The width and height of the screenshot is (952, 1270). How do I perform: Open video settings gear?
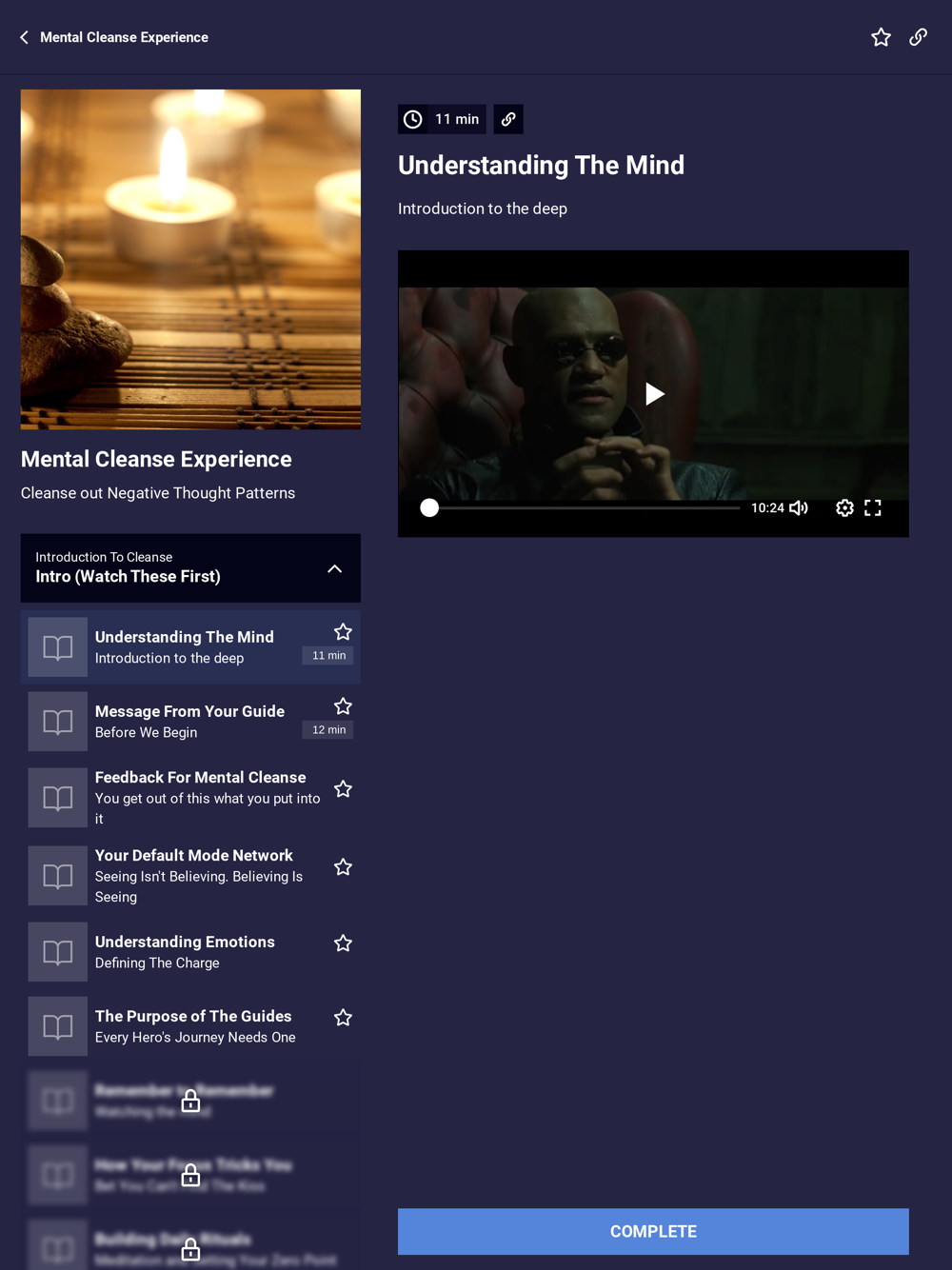click(844, 508)
